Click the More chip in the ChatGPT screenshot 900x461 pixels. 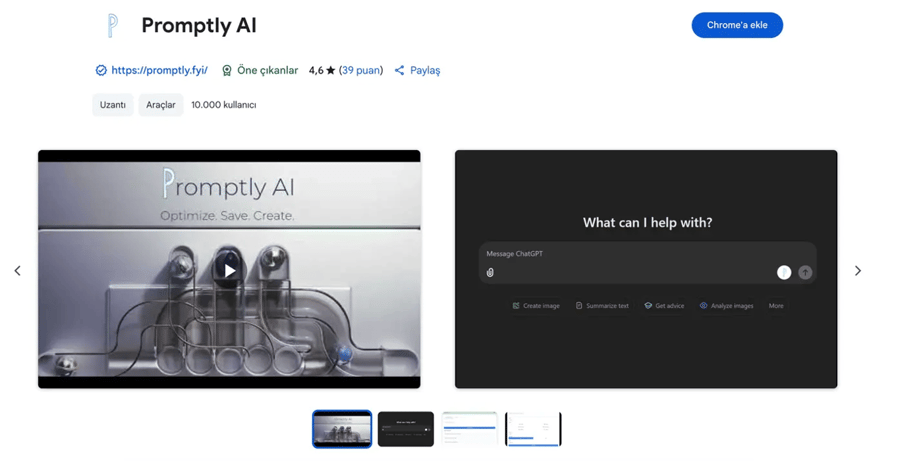click(x=776, y=306)
